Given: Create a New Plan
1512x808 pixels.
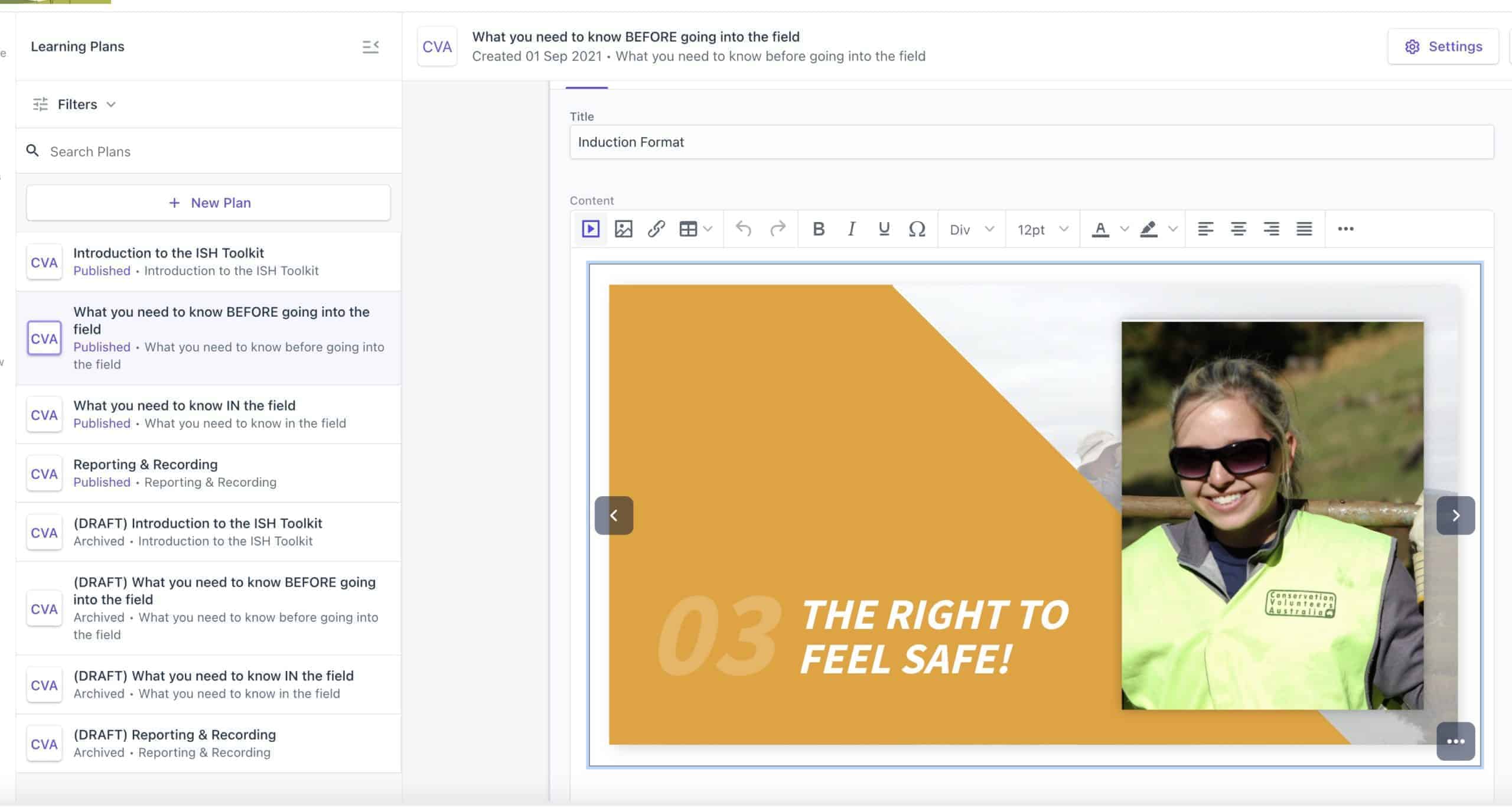Looking at the screenshot, I should [x=208, y=203].
